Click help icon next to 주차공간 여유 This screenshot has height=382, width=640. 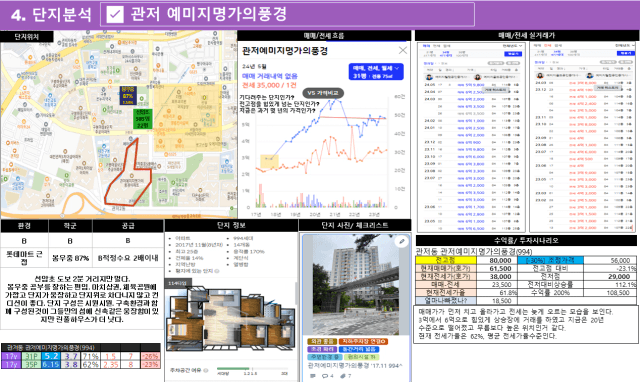click(x=206, y=370)
